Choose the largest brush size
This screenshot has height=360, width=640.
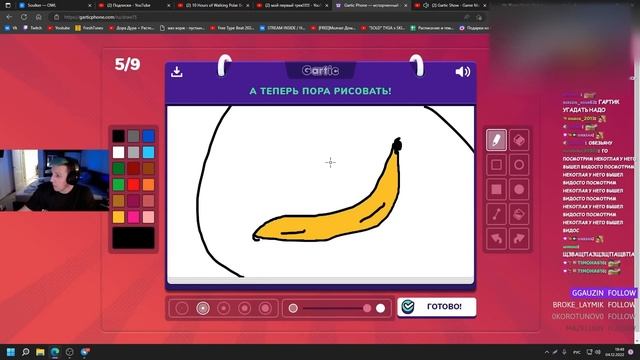tap(265, 308)
